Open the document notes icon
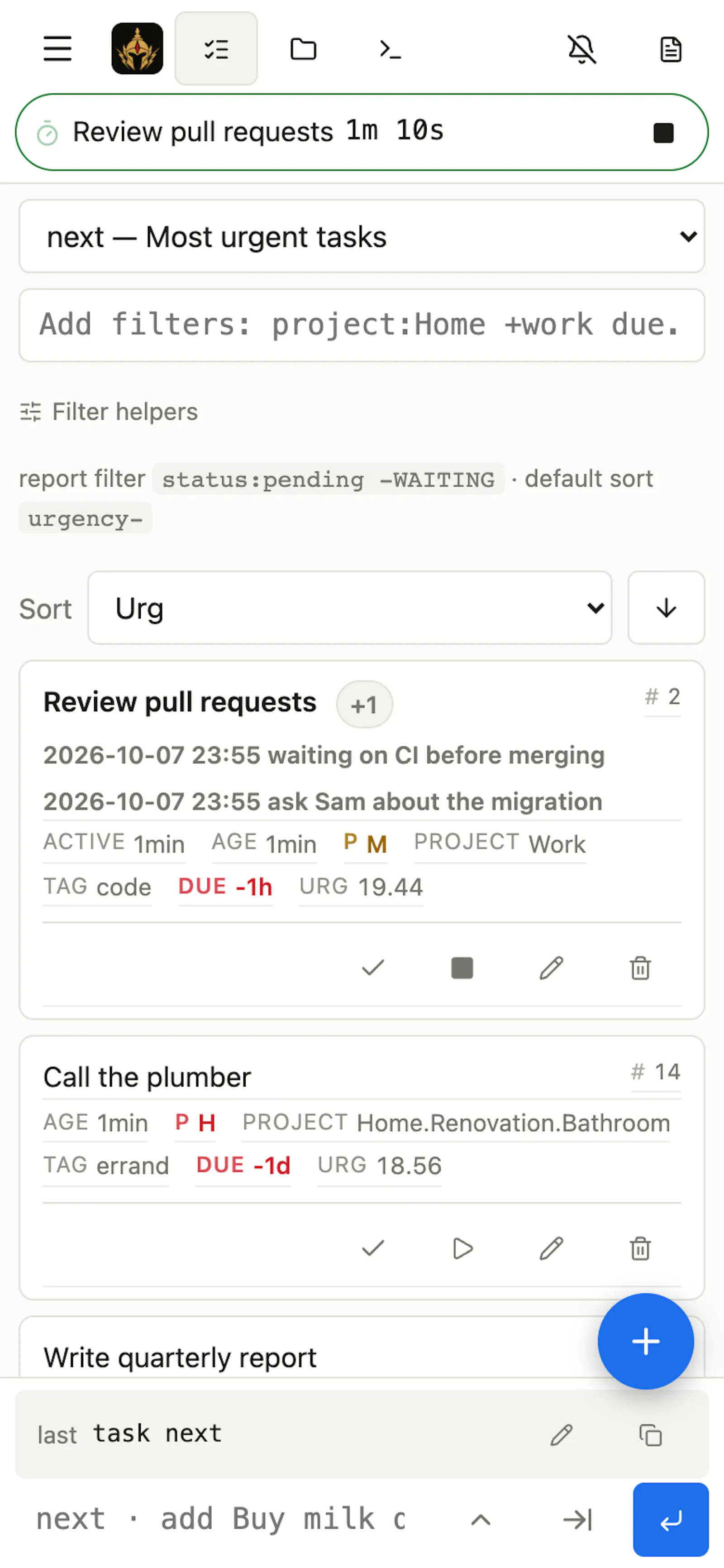 671,49
